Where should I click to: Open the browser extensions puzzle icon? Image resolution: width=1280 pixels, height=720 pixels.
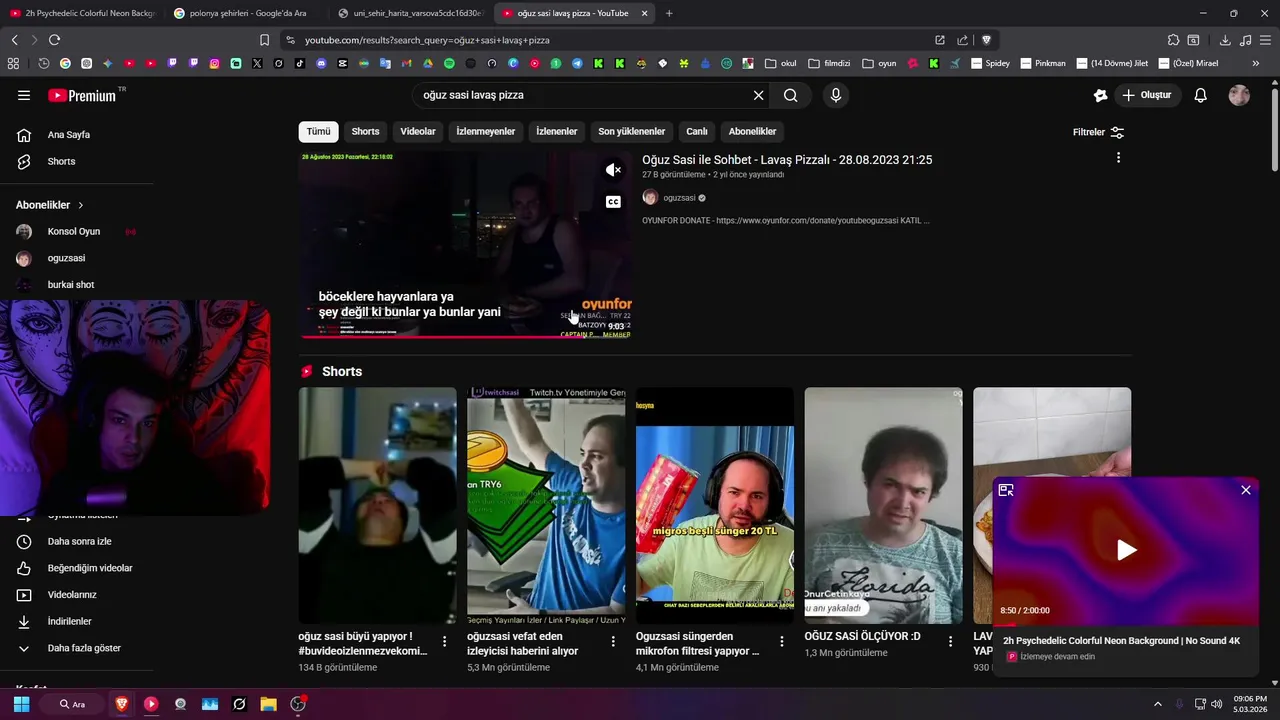coord(1173,40)
